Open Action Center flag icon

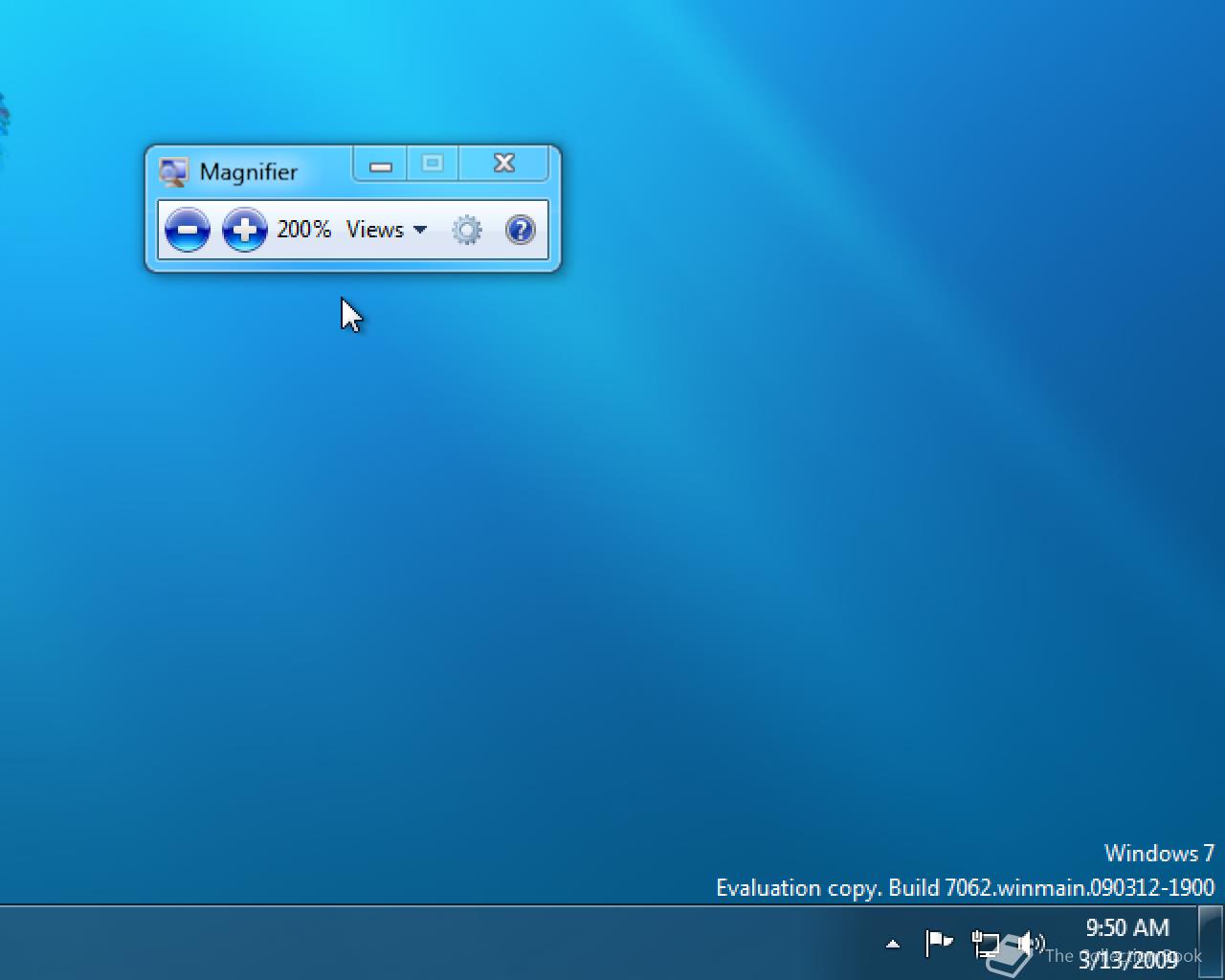coord(939,944)
